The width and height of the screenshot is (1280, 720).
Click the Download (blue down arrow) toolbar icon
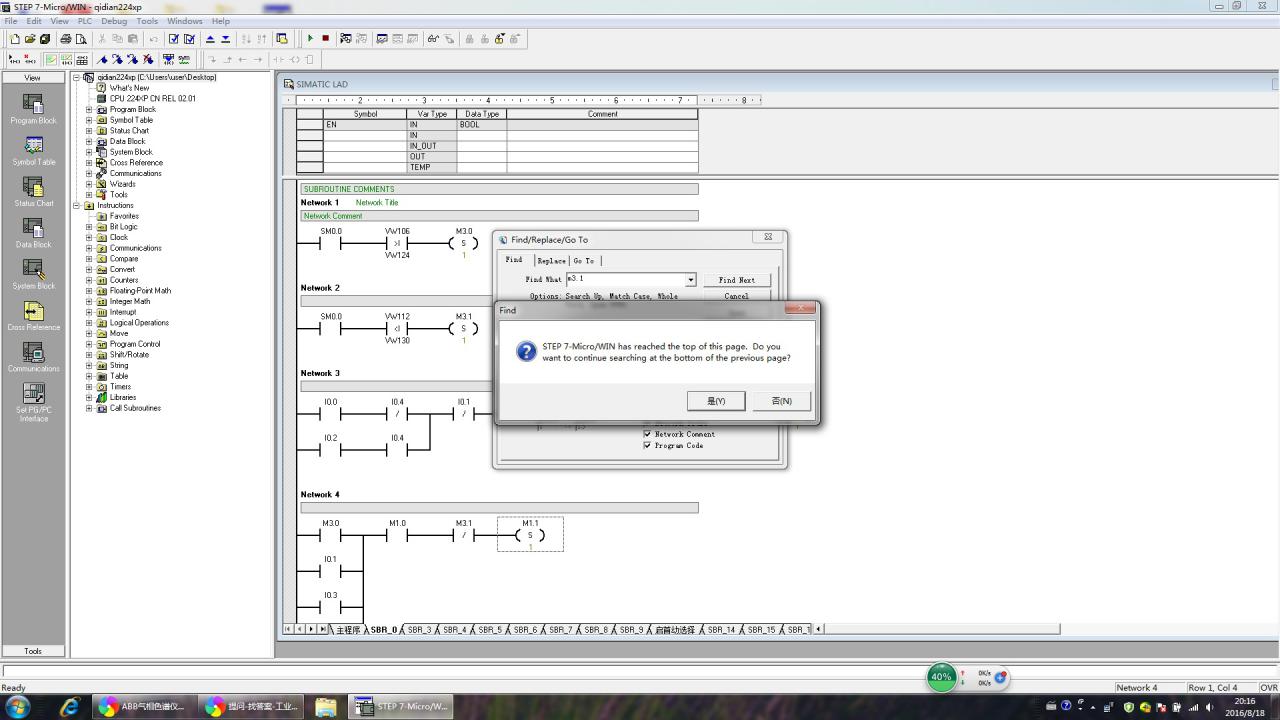[x=225, y=39]
